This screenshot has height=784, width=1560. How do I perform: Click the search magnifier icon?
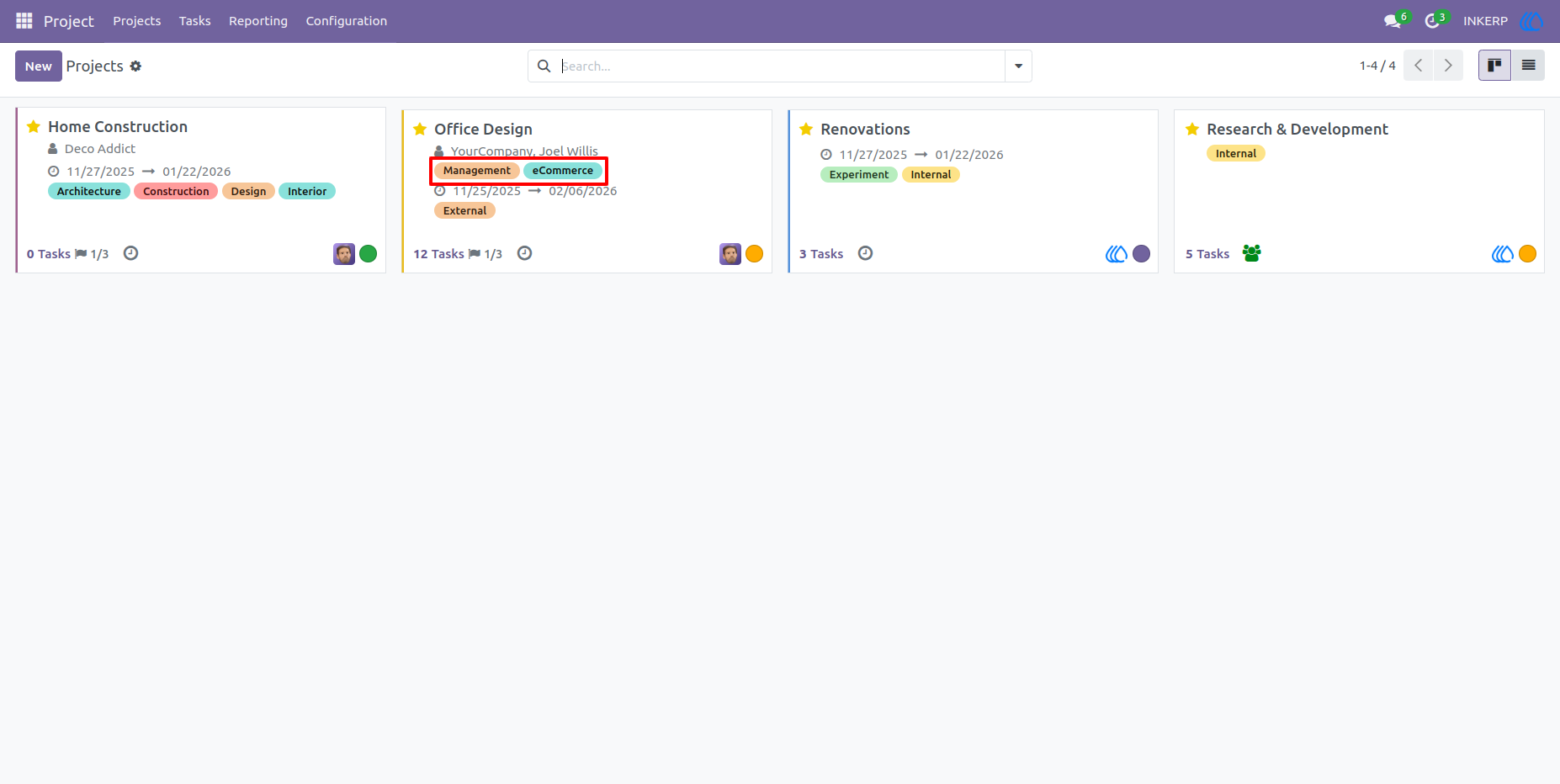544,66
